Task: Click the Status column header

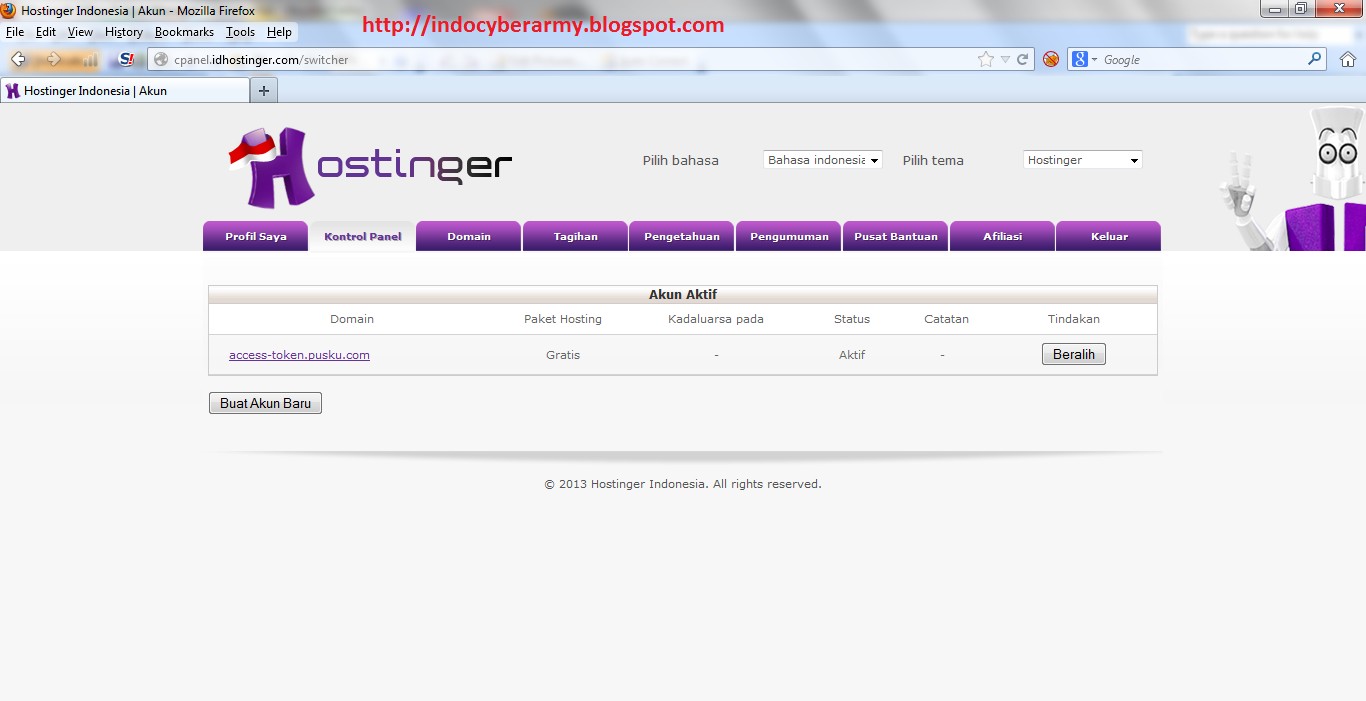Action: click(x=852, y=319)
